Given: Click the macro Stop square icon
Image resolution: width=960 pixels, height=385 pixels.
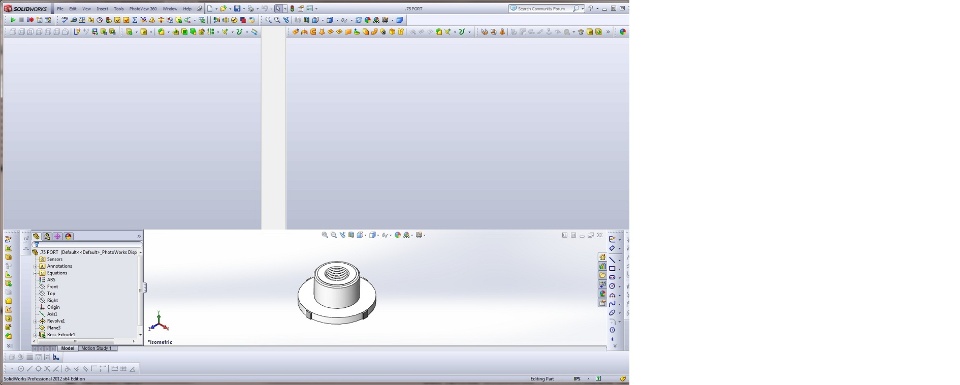Looking at the screenshot, I should click(x=21, y=20).
